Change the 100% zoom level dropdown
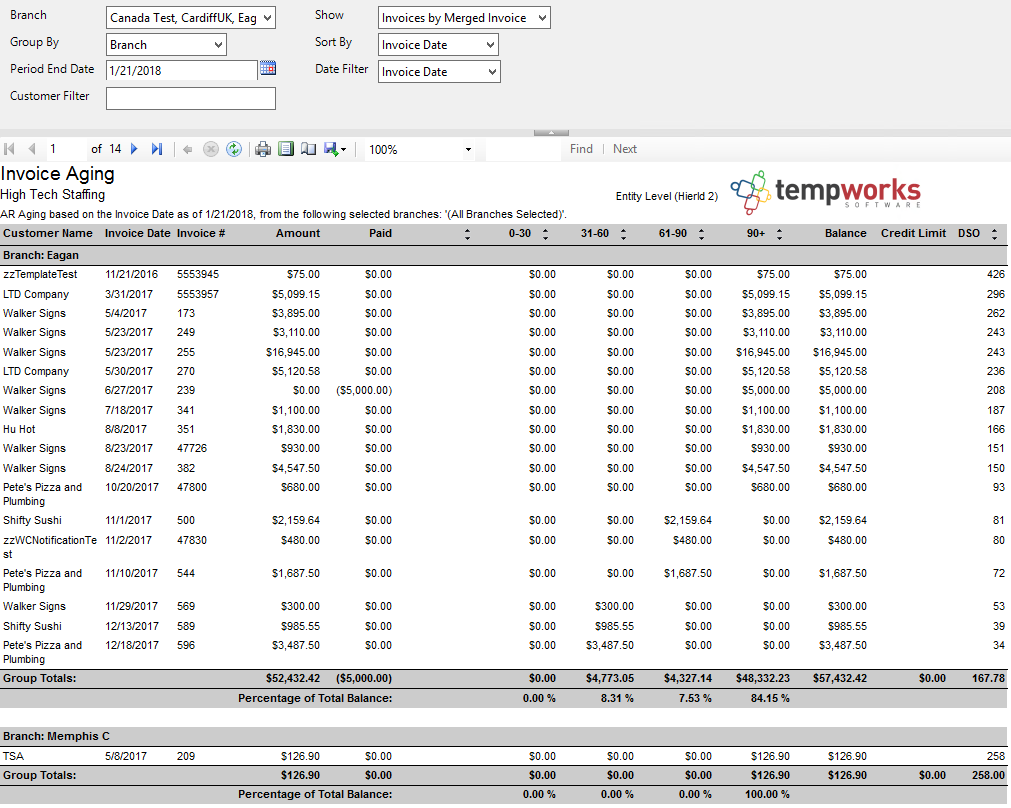Image resolution: width=1011 pixels, height=808 pixels. 467,149
